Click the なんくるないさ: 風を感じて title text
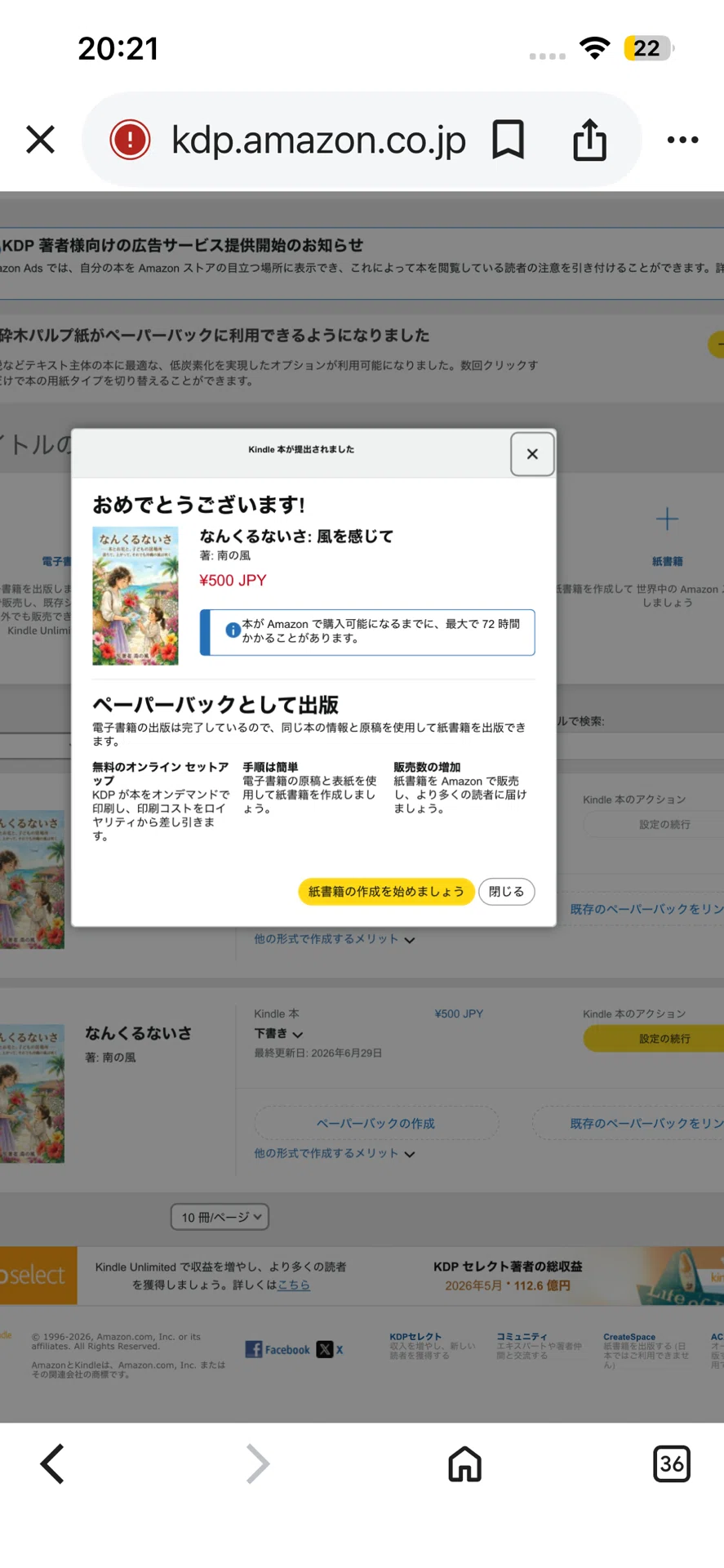724x1568 pixels. click(296, 537)
